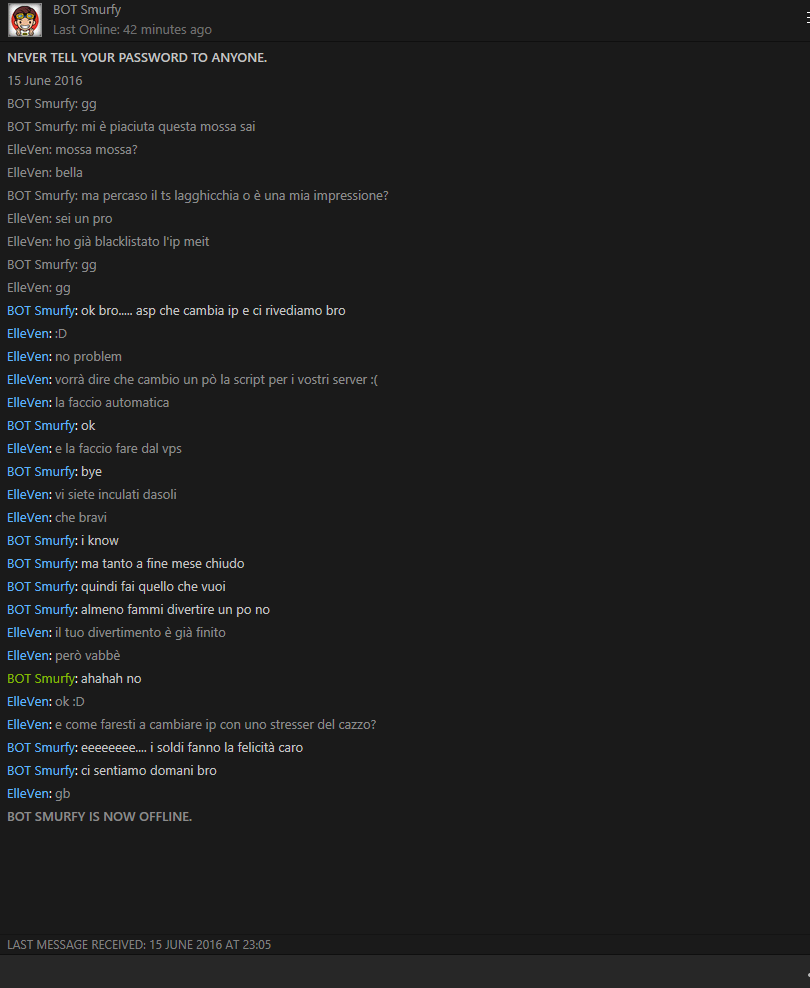Click the 15 June 2016 date separator
This screenshot has width=810, height=988.
tap(45, 81)
